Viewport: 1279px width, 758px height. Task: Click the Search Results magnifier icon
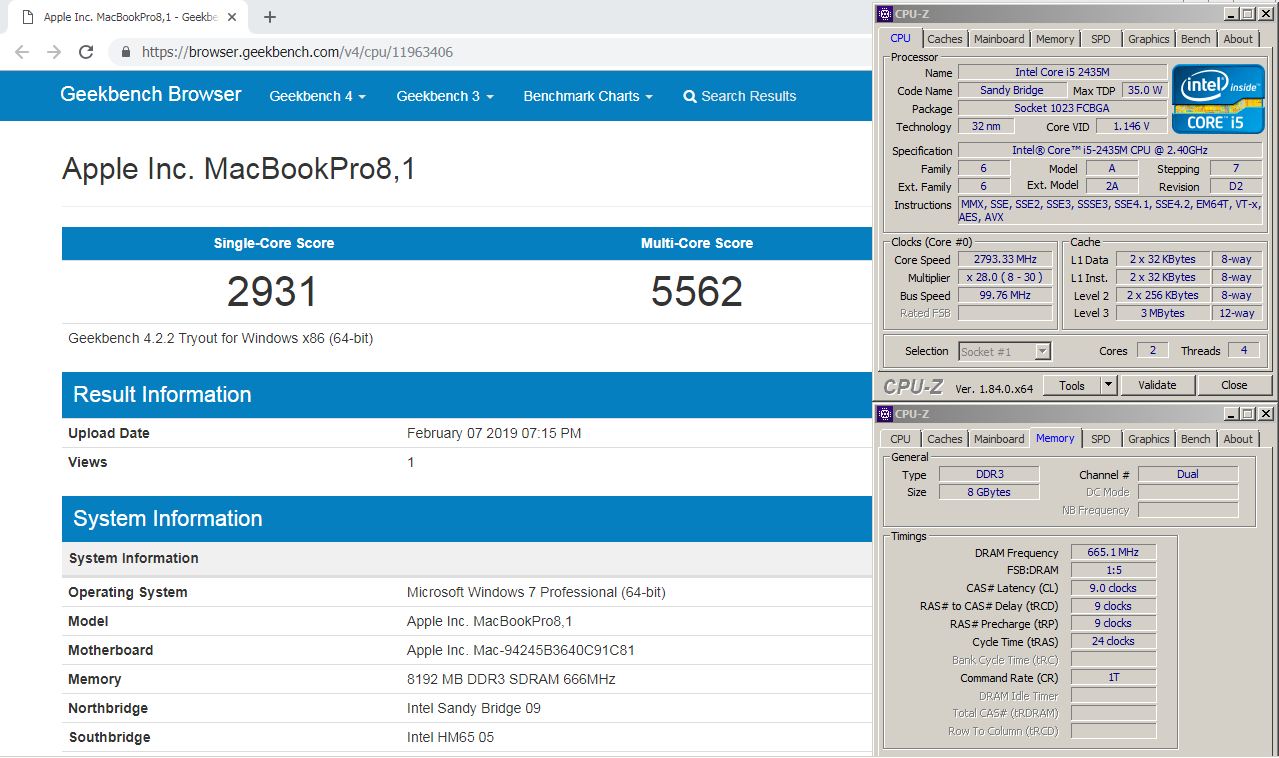(x=690, y=97)
